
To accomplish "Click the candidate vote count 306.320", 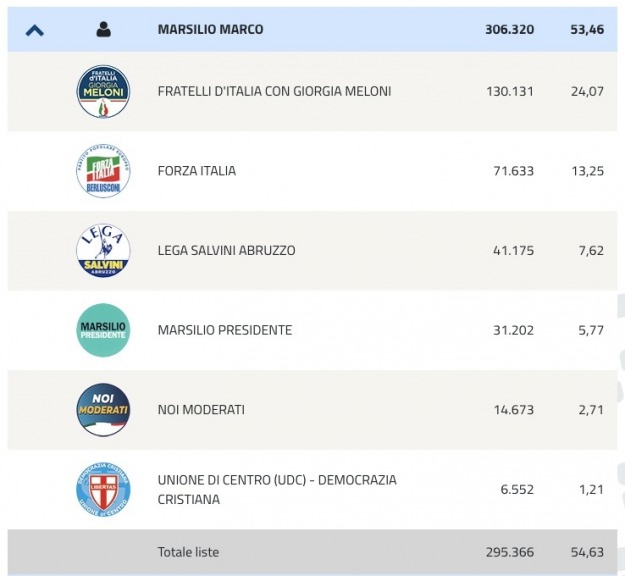I will 509,29.
